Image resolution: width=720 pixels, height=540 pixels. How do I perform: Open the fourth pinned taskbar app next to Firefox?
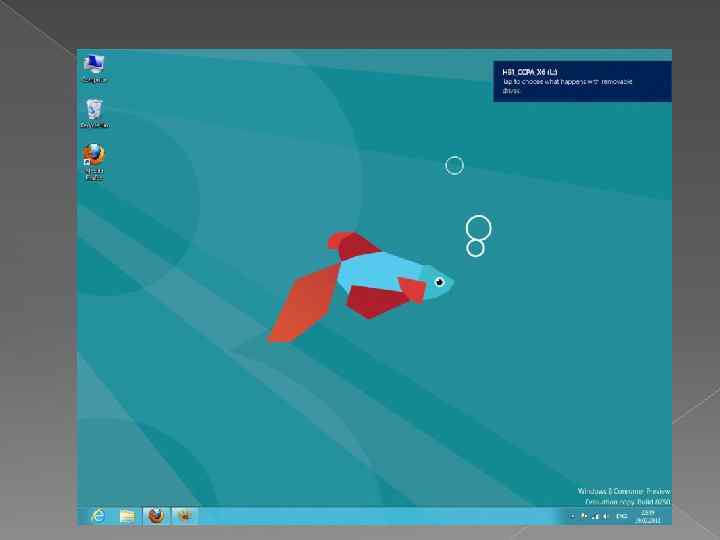pos(185,516)
